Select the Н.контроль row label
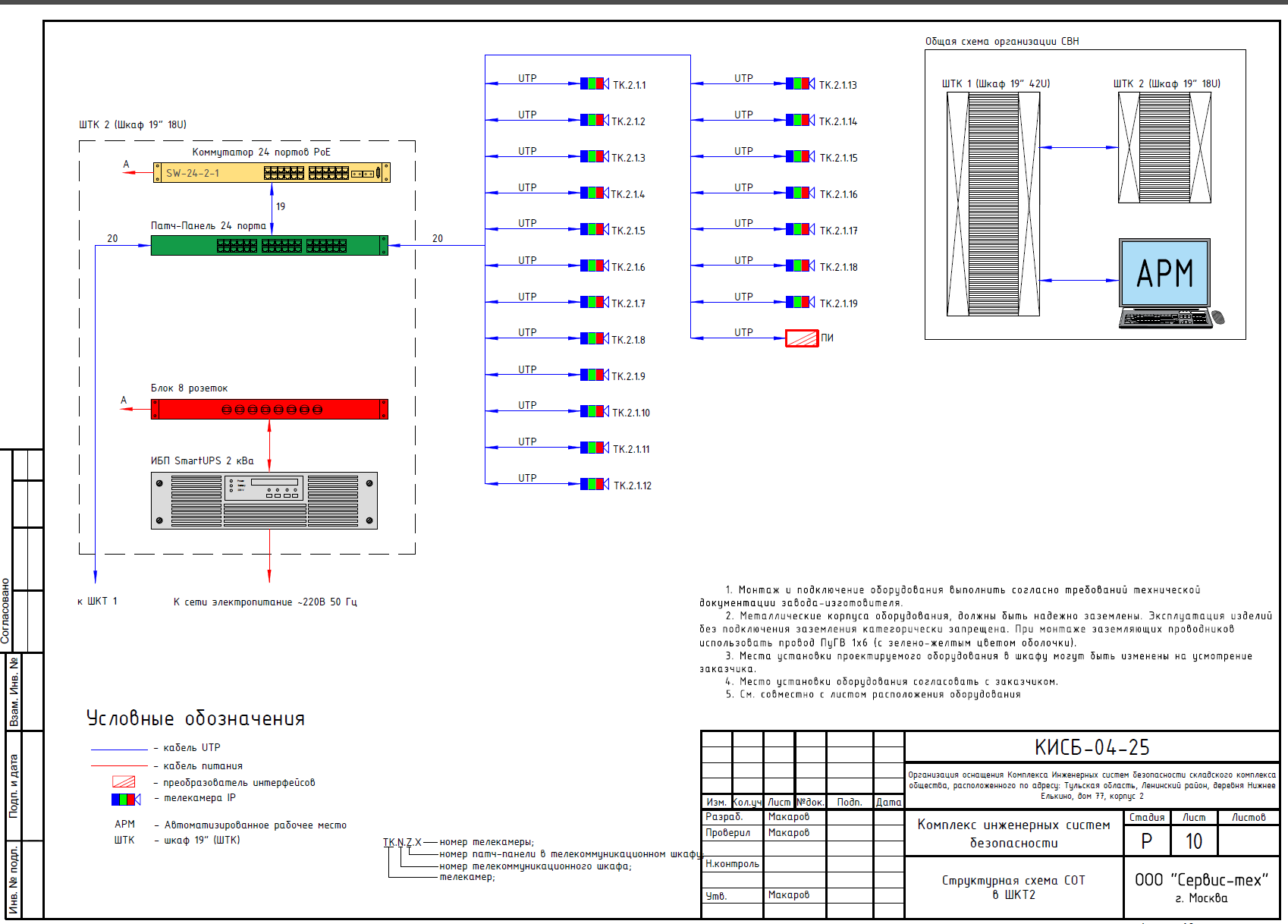1288x924 pixels. coord(733,863)
